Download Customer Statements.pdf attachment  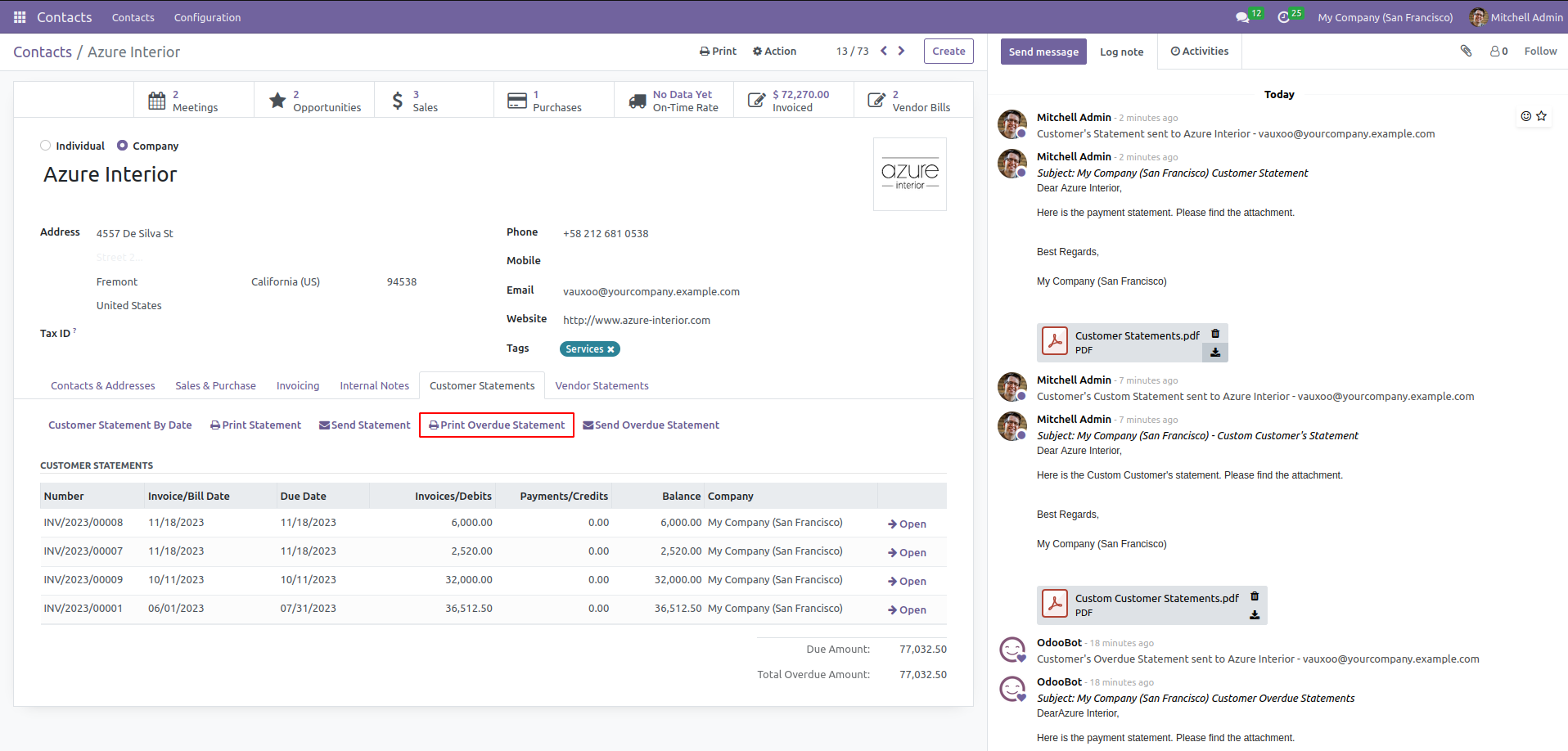coord(1215,353)
